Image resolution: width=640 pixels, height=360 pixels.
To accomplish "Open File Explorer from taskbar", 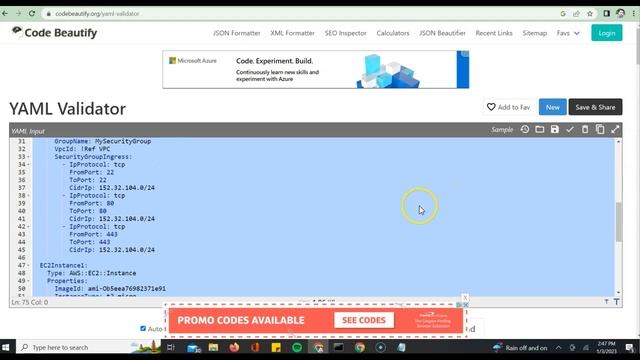I will coord(213,347).
